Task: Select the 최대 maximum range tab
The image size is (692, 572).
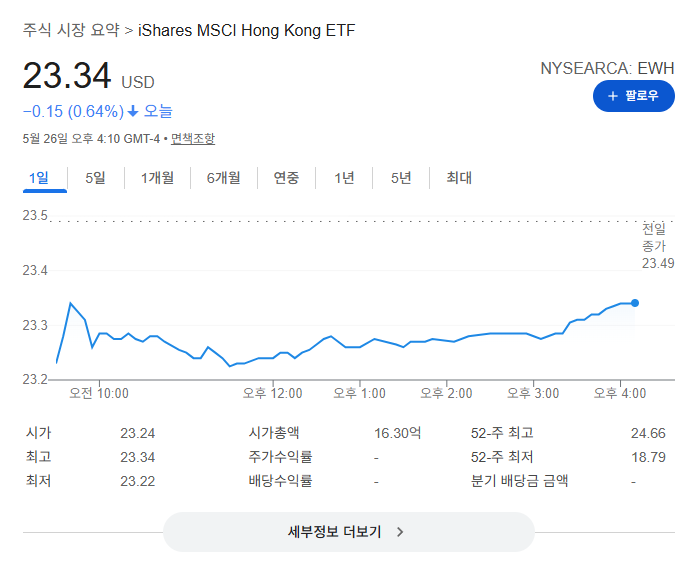Action: 459,178
